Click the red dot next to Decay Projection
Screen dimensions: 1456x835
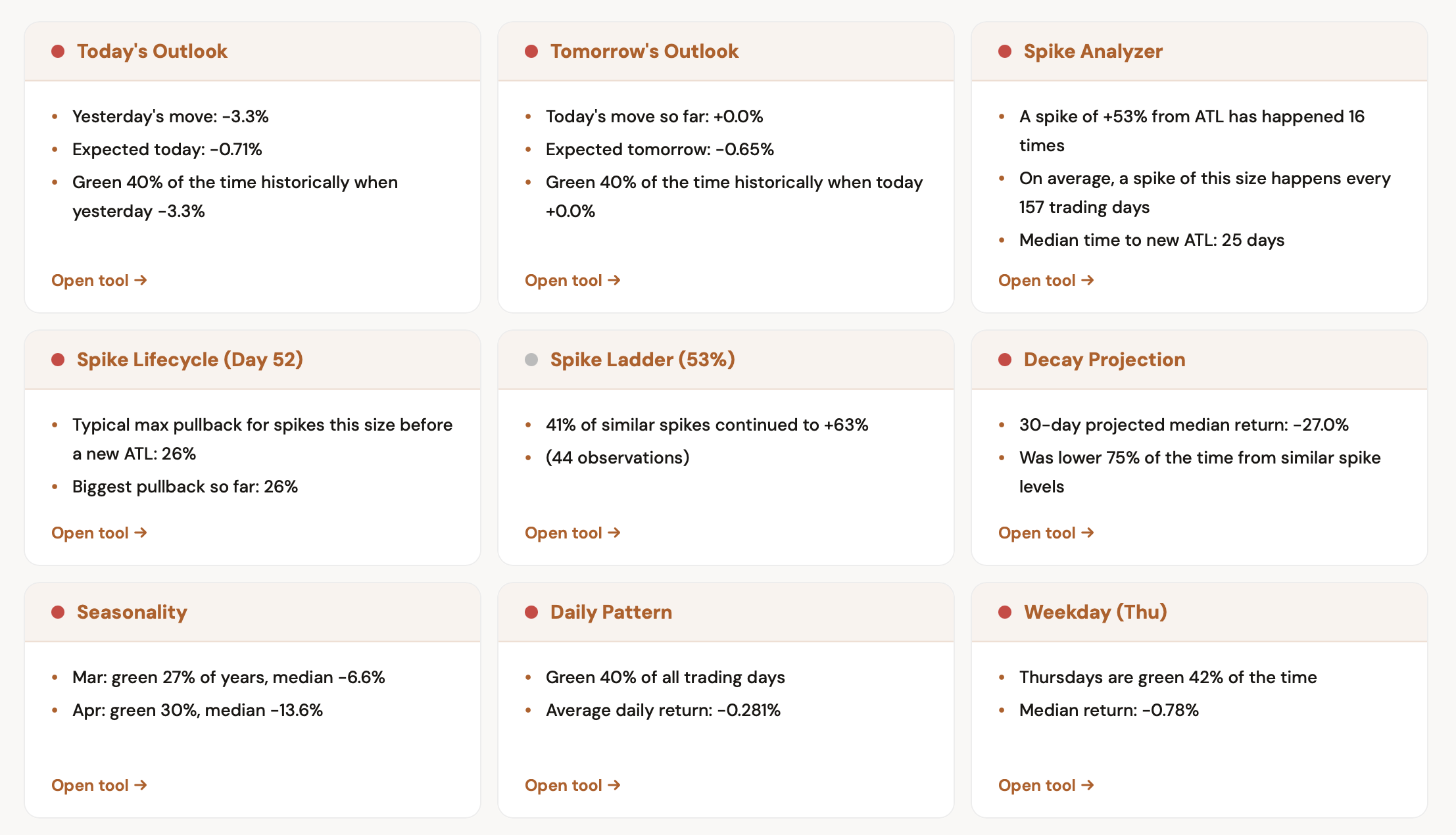click(1005, 360)
